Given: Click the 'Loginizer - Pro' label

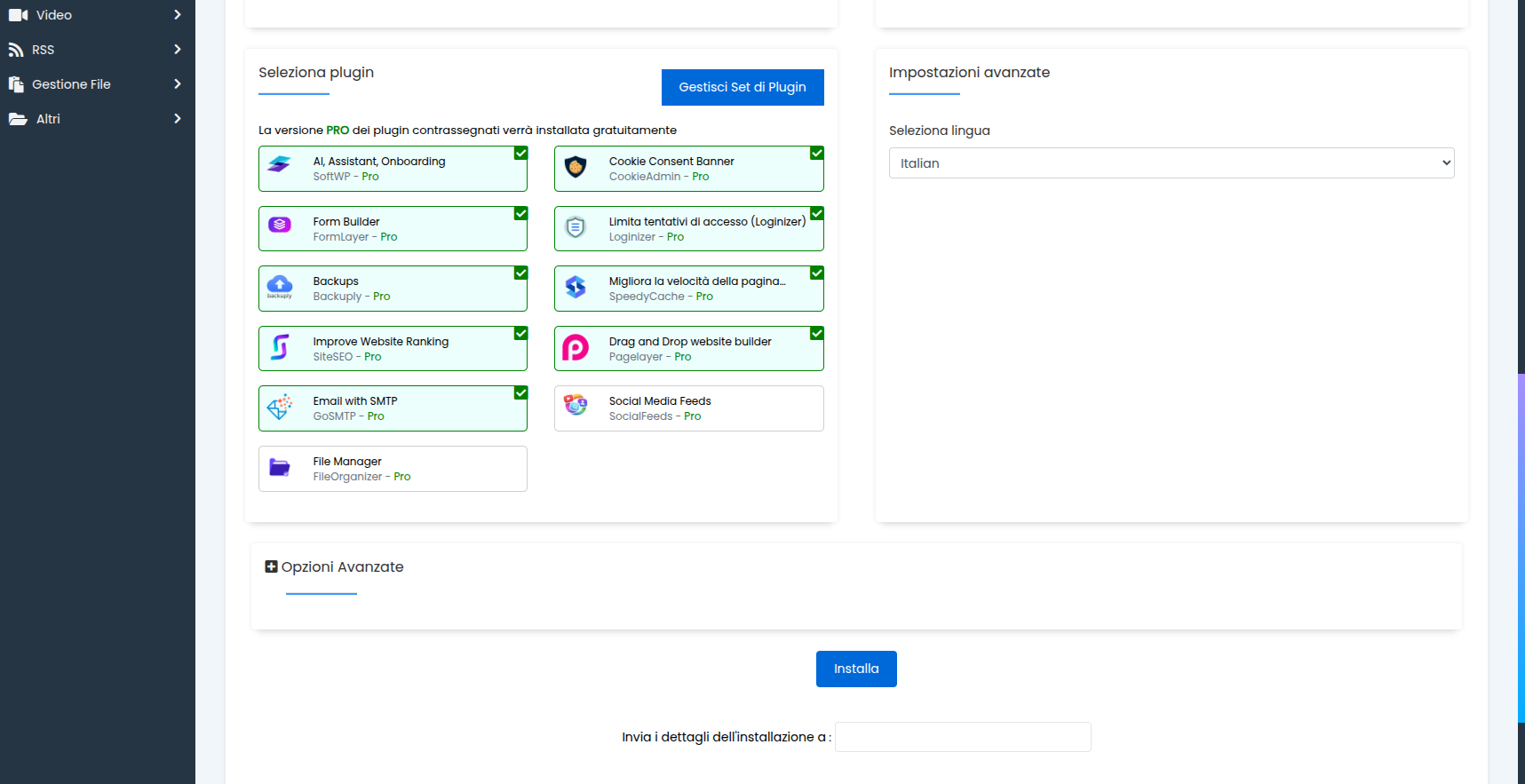Looking at the screenshot, I should pos(647,237).
